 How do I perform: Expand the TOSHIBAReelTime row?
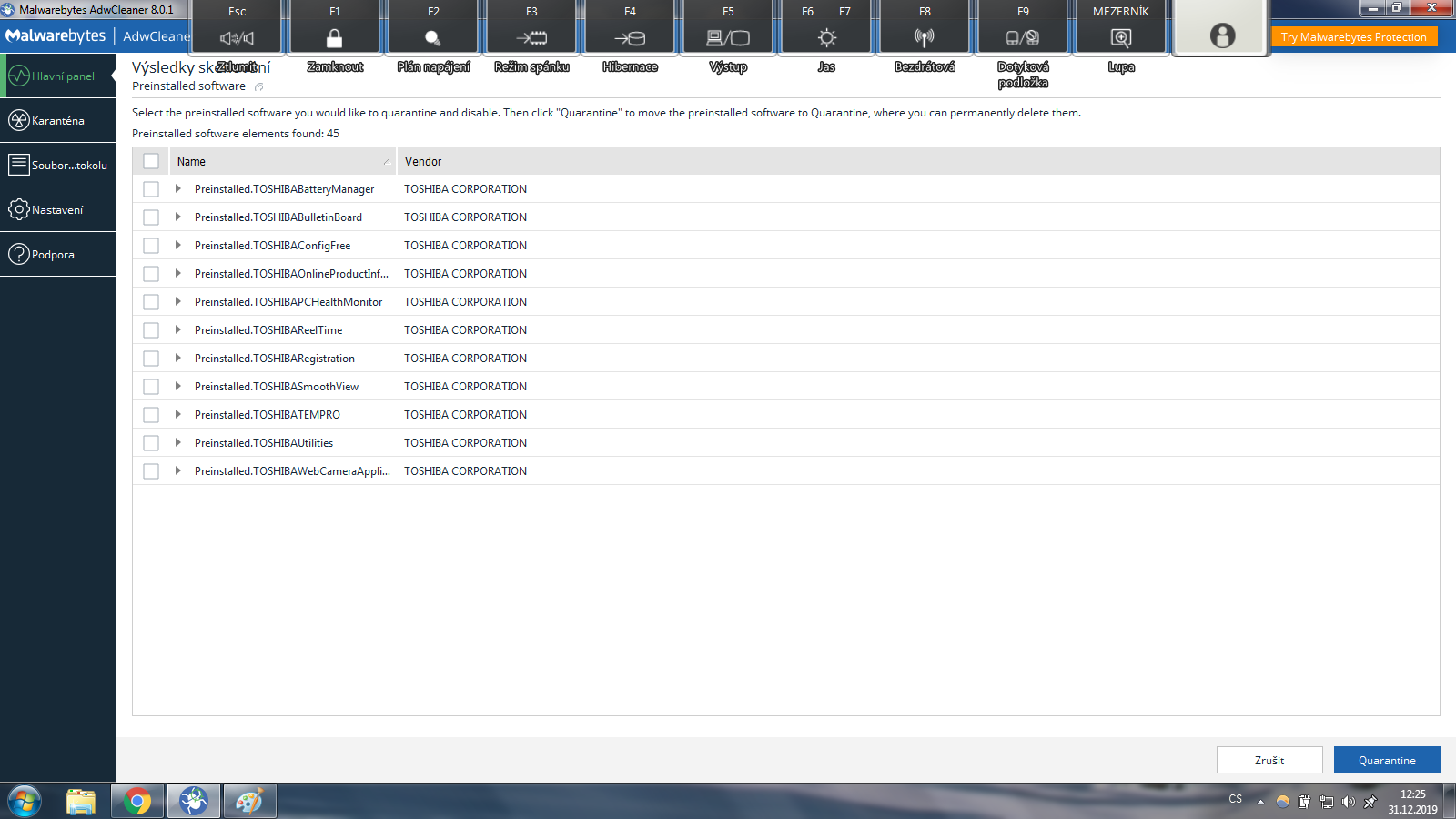[177, 329]
